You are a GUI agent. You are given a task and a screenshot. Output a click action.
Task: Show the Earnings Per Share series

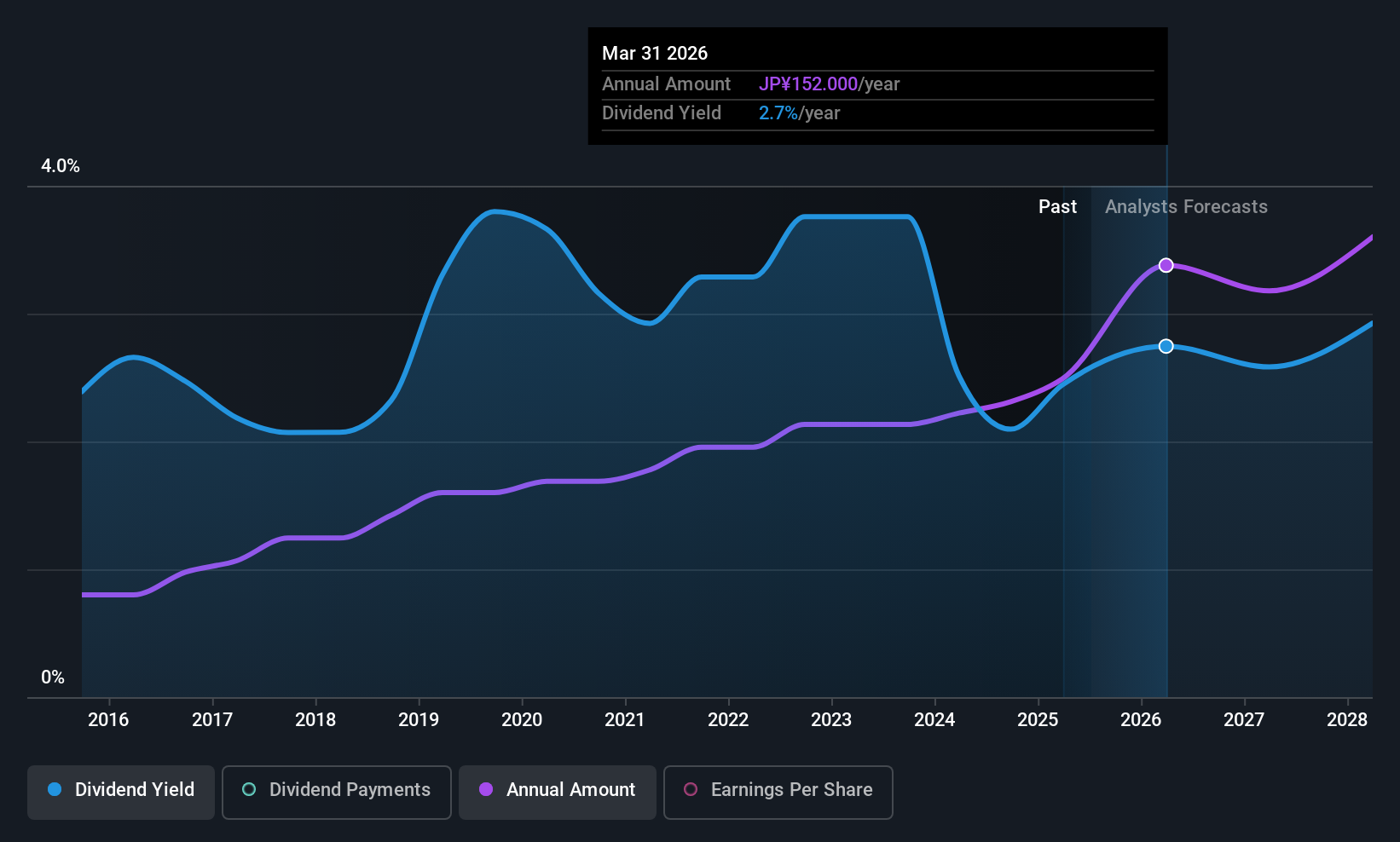point(778,792)
